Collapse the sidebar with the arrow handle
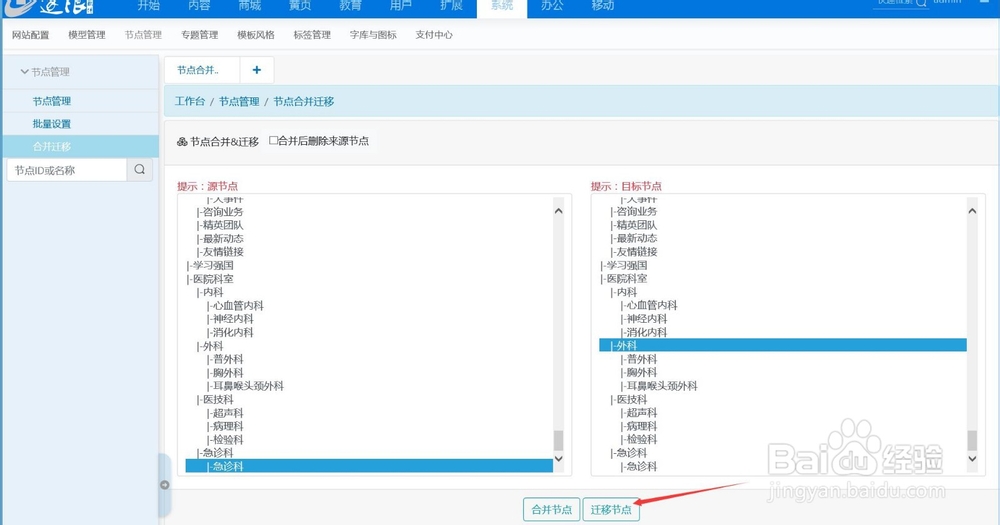 pos(165,485)
